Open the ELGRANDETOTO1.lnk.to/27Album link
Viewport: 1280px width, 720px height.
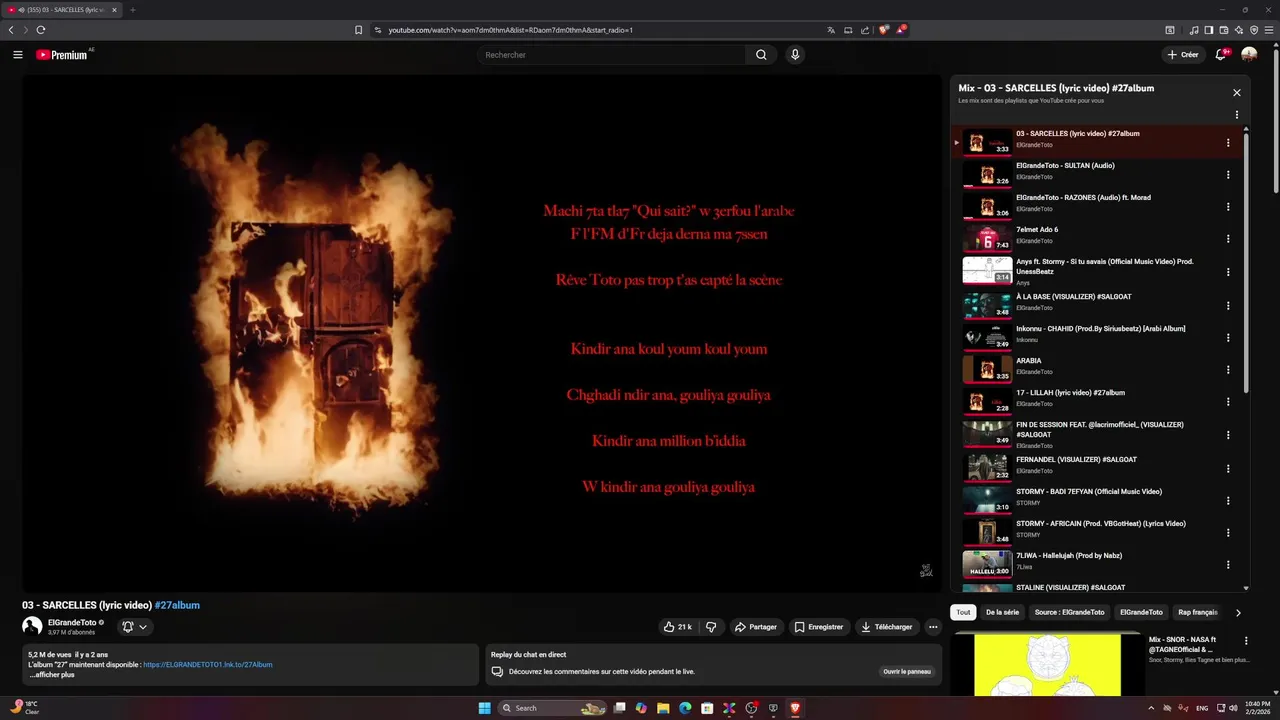pos(207,664)
